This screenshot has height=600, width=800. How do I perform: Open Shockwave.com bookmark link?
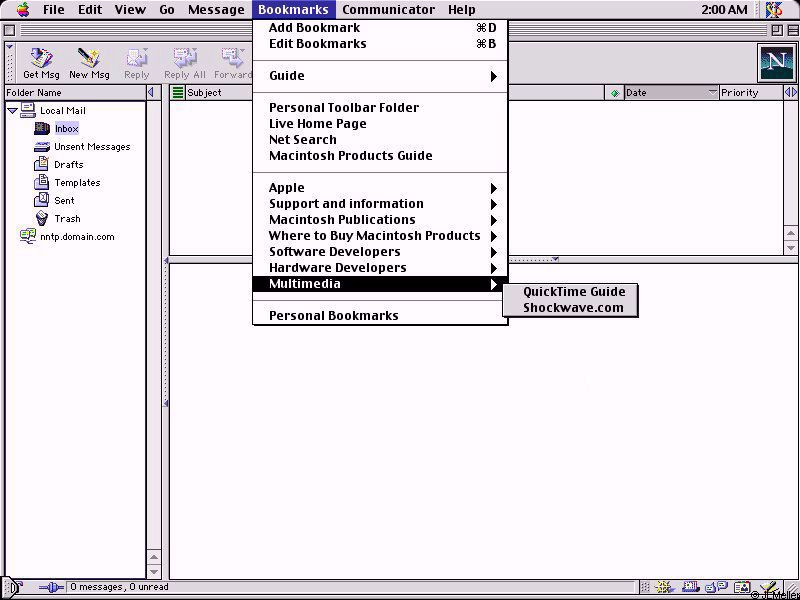[573, 308]
